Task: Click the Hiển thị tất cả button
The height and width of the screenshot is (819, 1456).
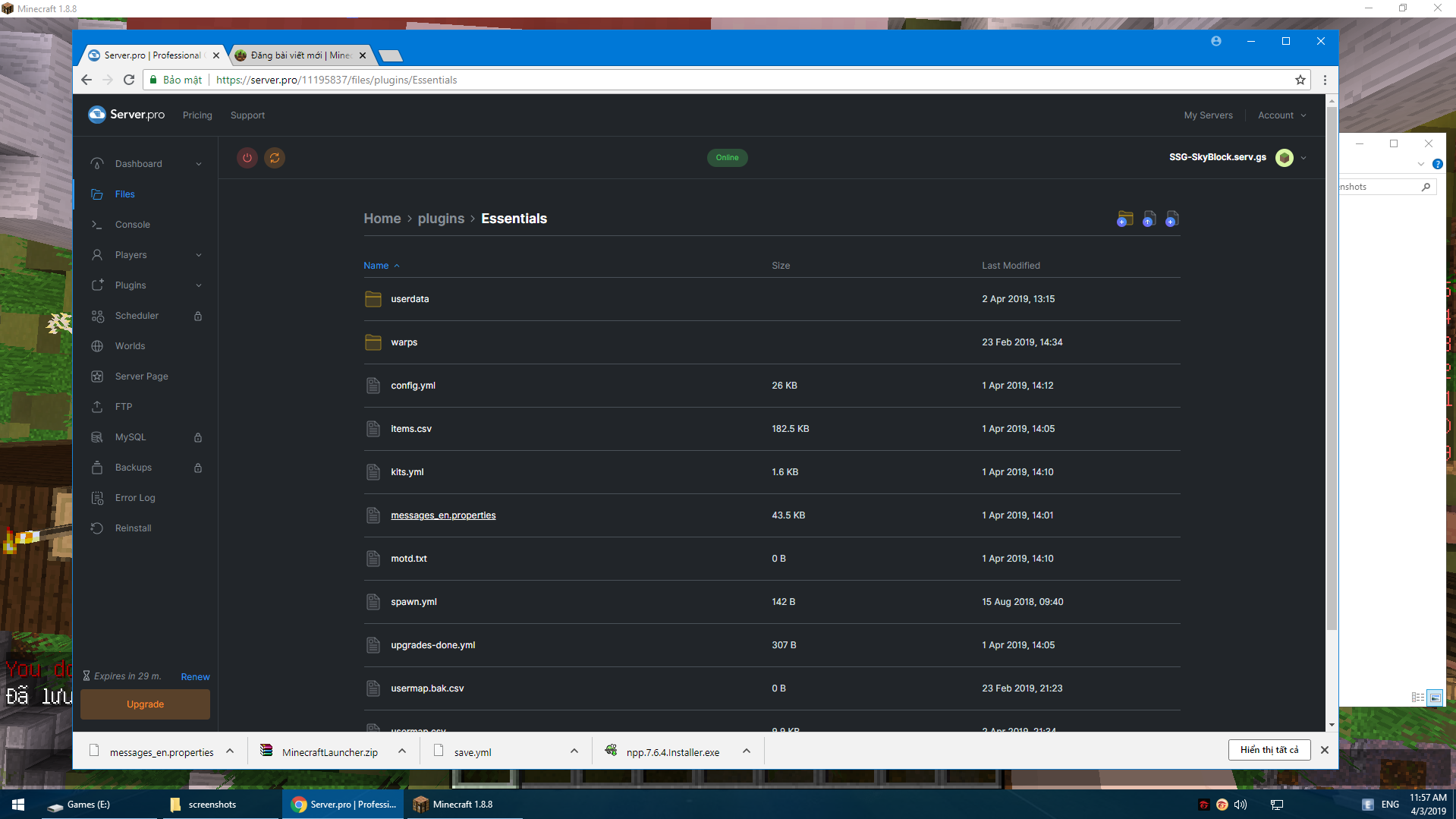Action: click(x=1269, y=750)
